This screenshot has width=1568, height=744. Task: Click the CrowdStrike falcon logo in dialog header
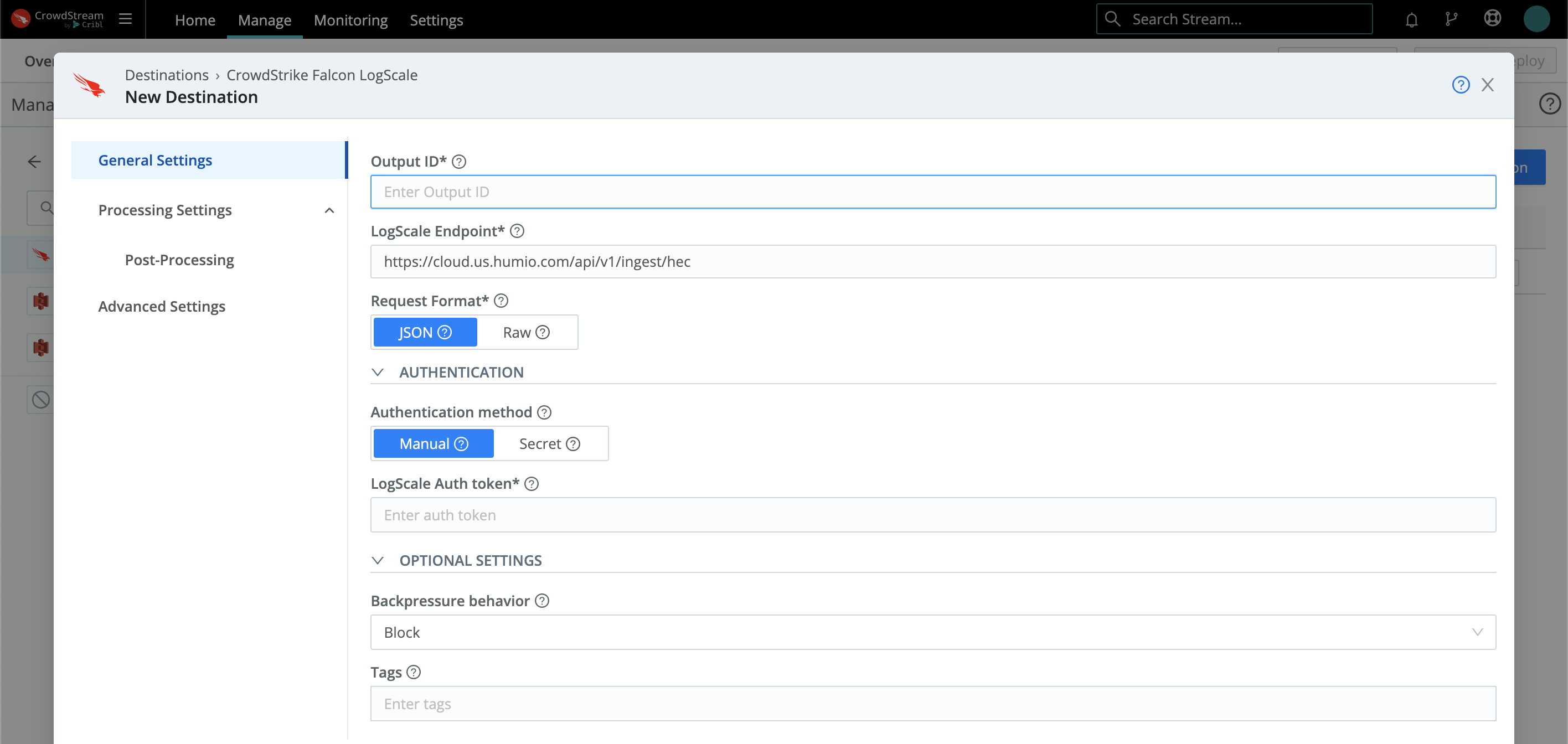(89, 85)
